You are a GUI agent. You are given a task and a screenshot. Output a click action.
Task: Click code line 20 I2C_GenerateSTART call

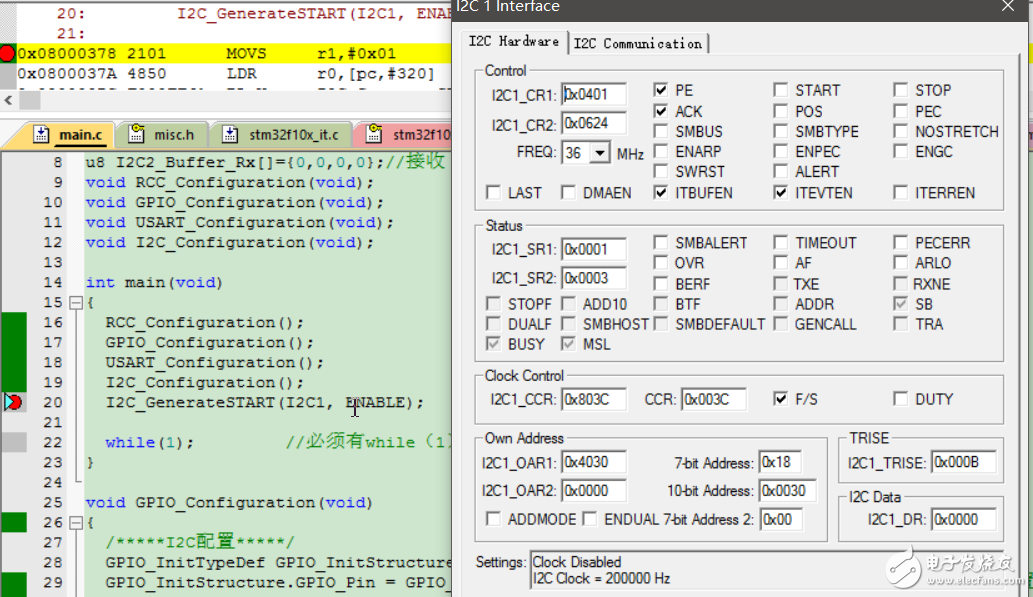(x=264, y=402)
